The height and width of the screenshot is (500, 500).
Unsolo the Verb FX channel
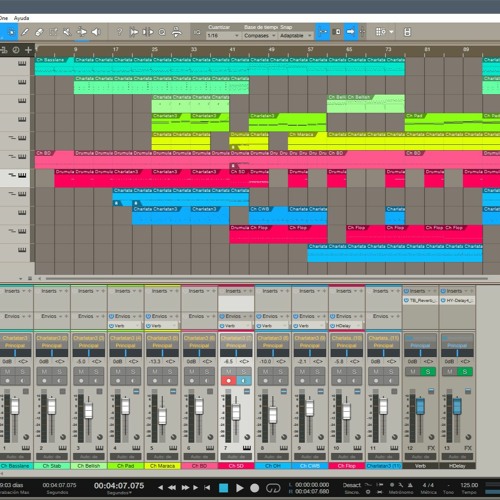tap(428, 372)
